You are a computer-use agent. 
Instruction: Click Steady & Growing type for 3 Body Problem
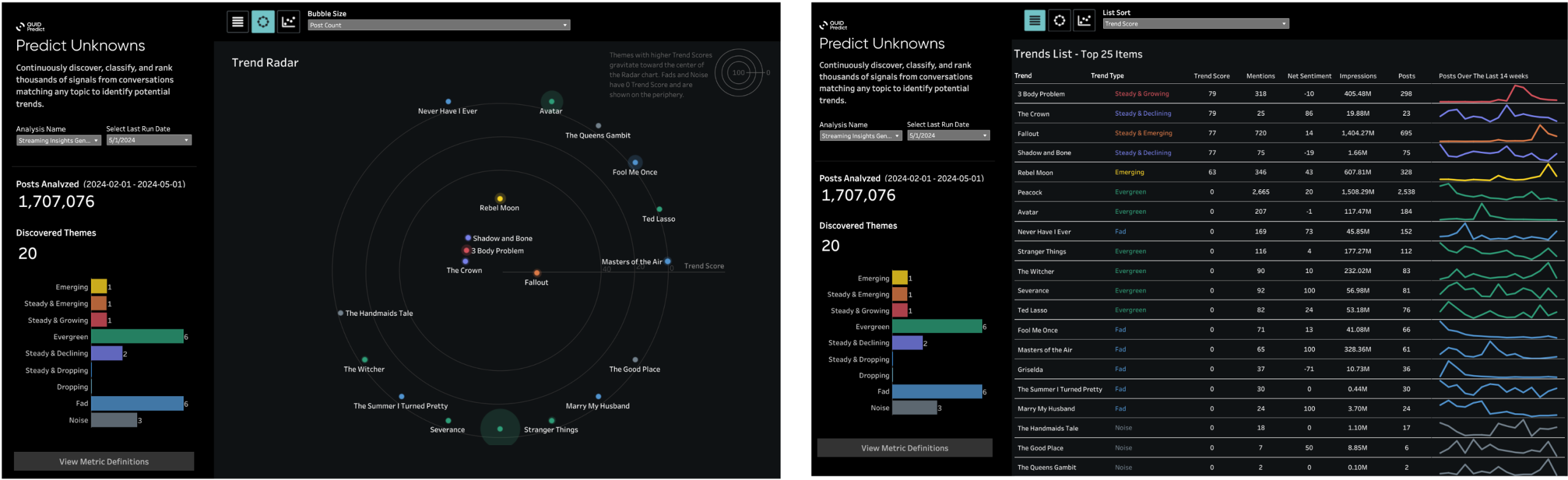(x=1141, y=94)
